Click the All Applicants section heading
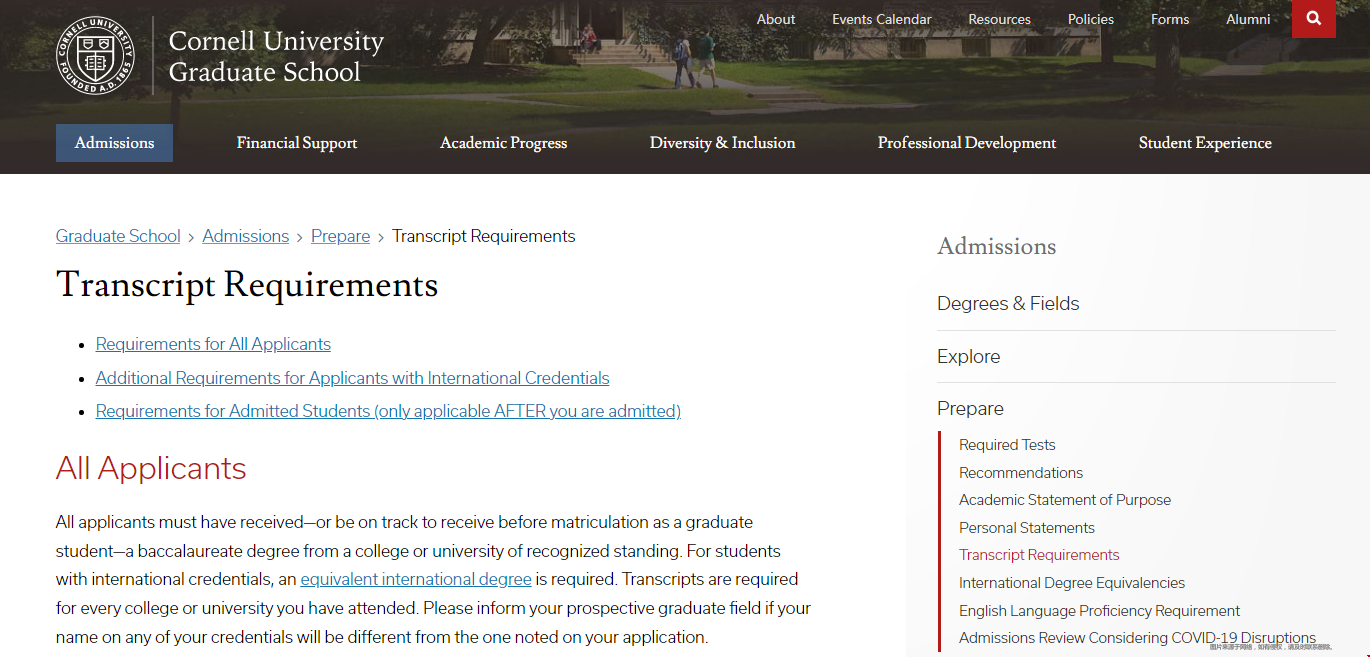 tap(151, 469)
